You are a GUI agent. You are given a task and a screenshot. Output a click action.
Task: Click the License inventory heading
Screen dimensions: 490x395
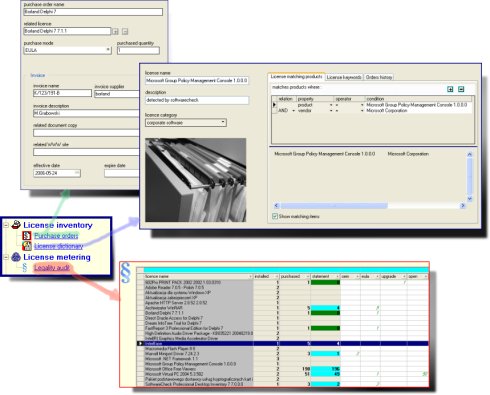click(58, 225)
